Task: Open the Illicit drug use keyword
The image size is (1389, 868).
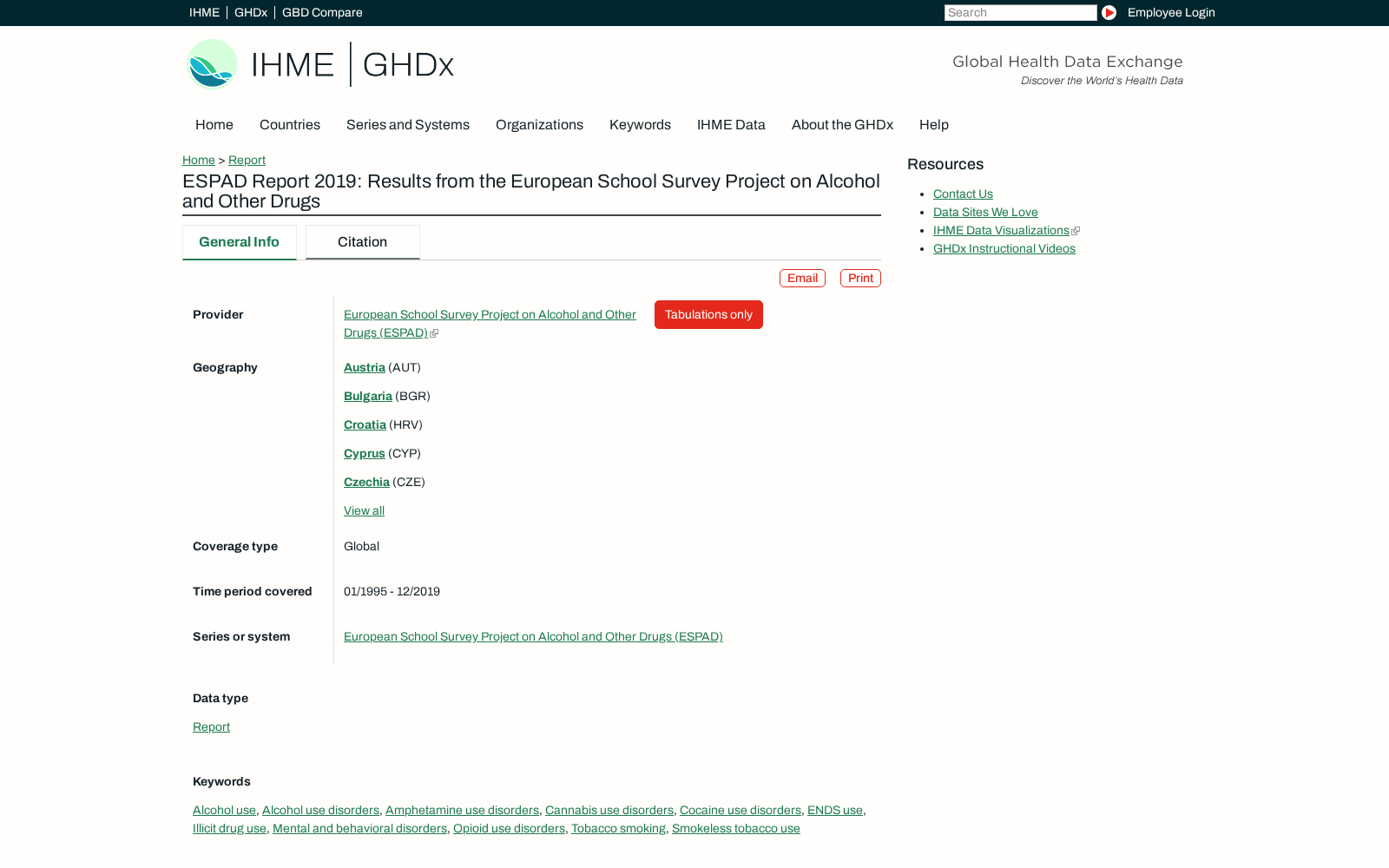Action: click(229, 829)
